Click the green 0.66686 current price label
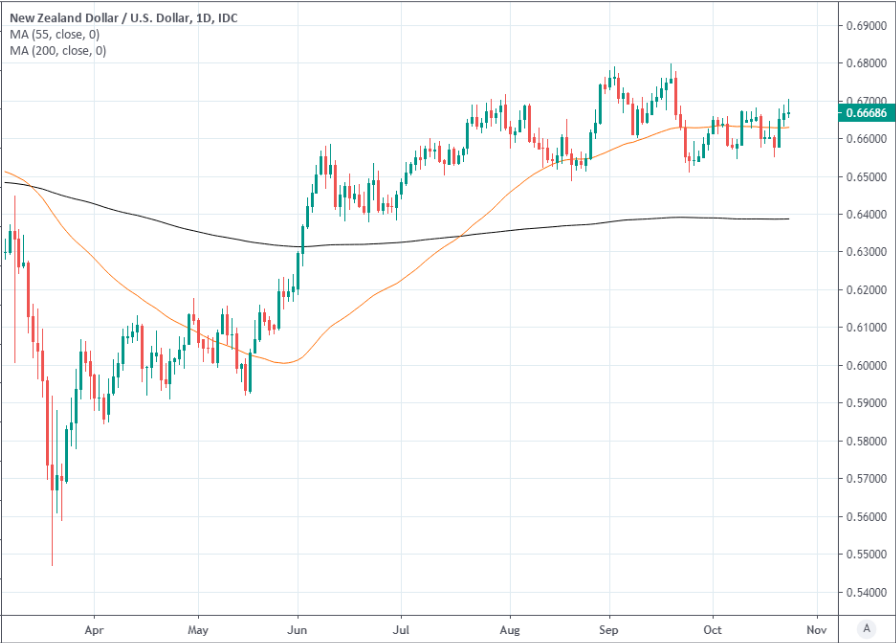The height and width of the screenshot is (643, 896). pyautogui.click(x=863, y=113)
